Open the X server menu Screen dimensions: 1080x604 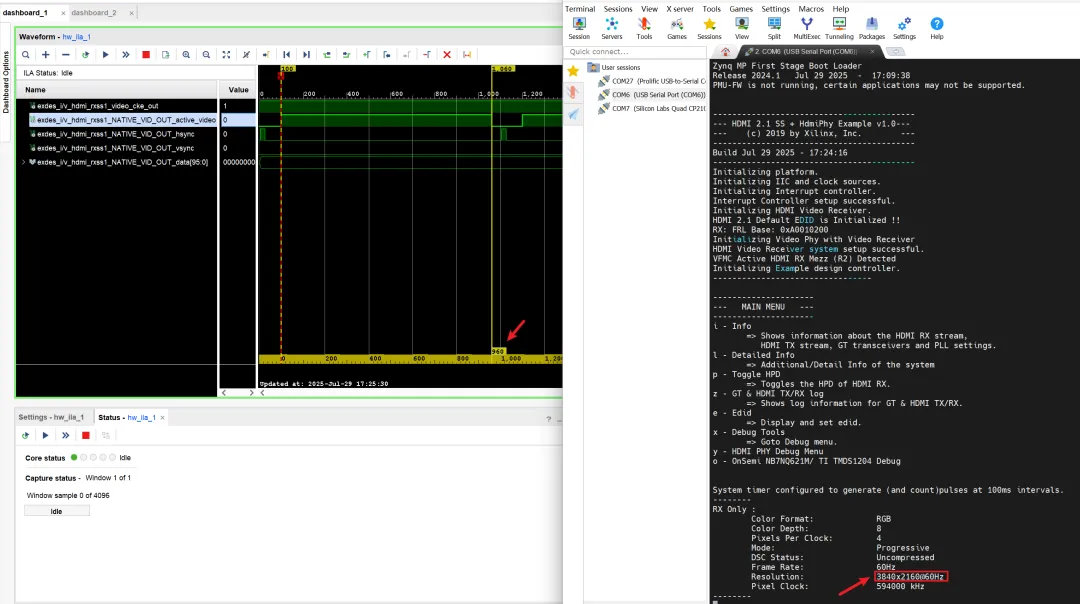680,9
